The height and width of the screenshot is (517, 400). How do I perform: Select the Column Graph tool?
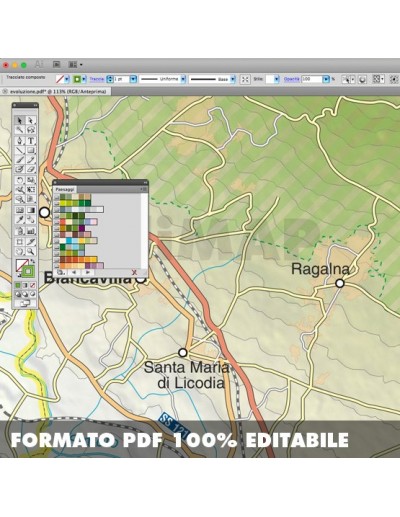(30, 230)
